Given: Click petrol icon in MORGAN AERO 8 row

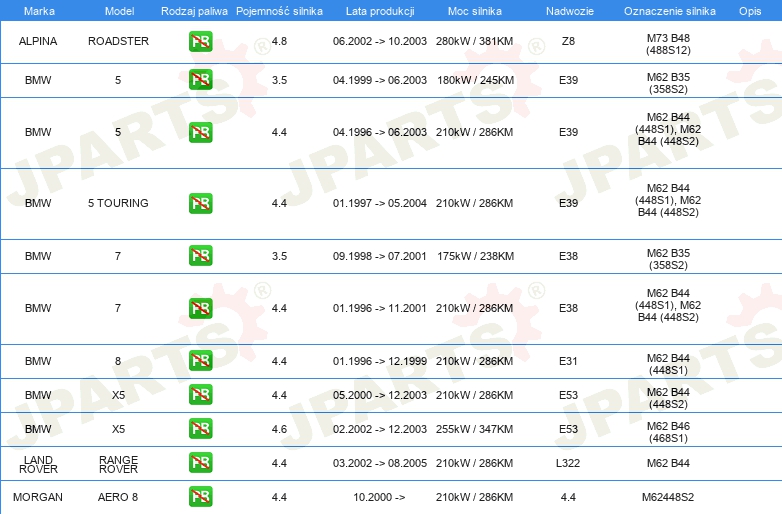Looking at the screenshot, I should [x=200, y=497].
